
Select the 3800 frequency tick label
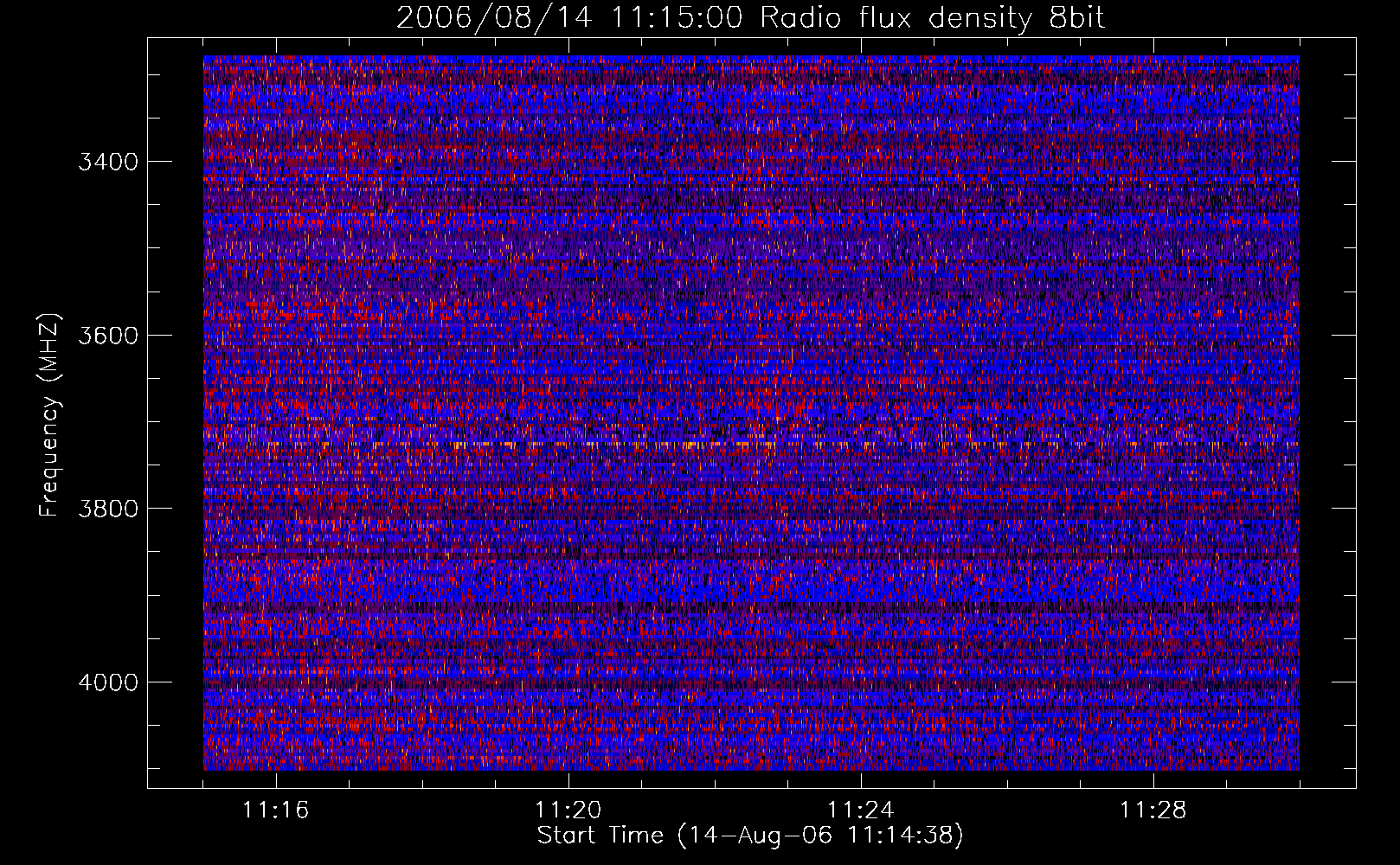(x=107, y=509)
